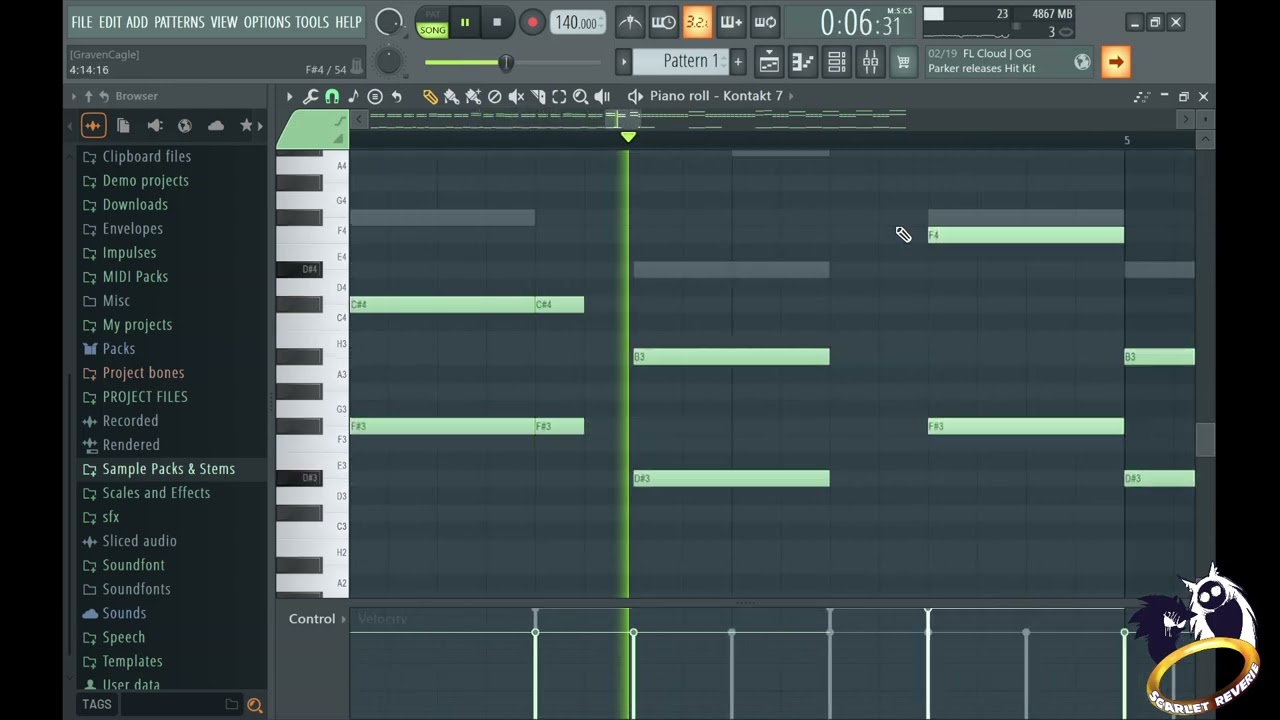Toggle the 3-2-1 countdown before recording
This screenshot has height=720, width=1280.
[697, 22]
